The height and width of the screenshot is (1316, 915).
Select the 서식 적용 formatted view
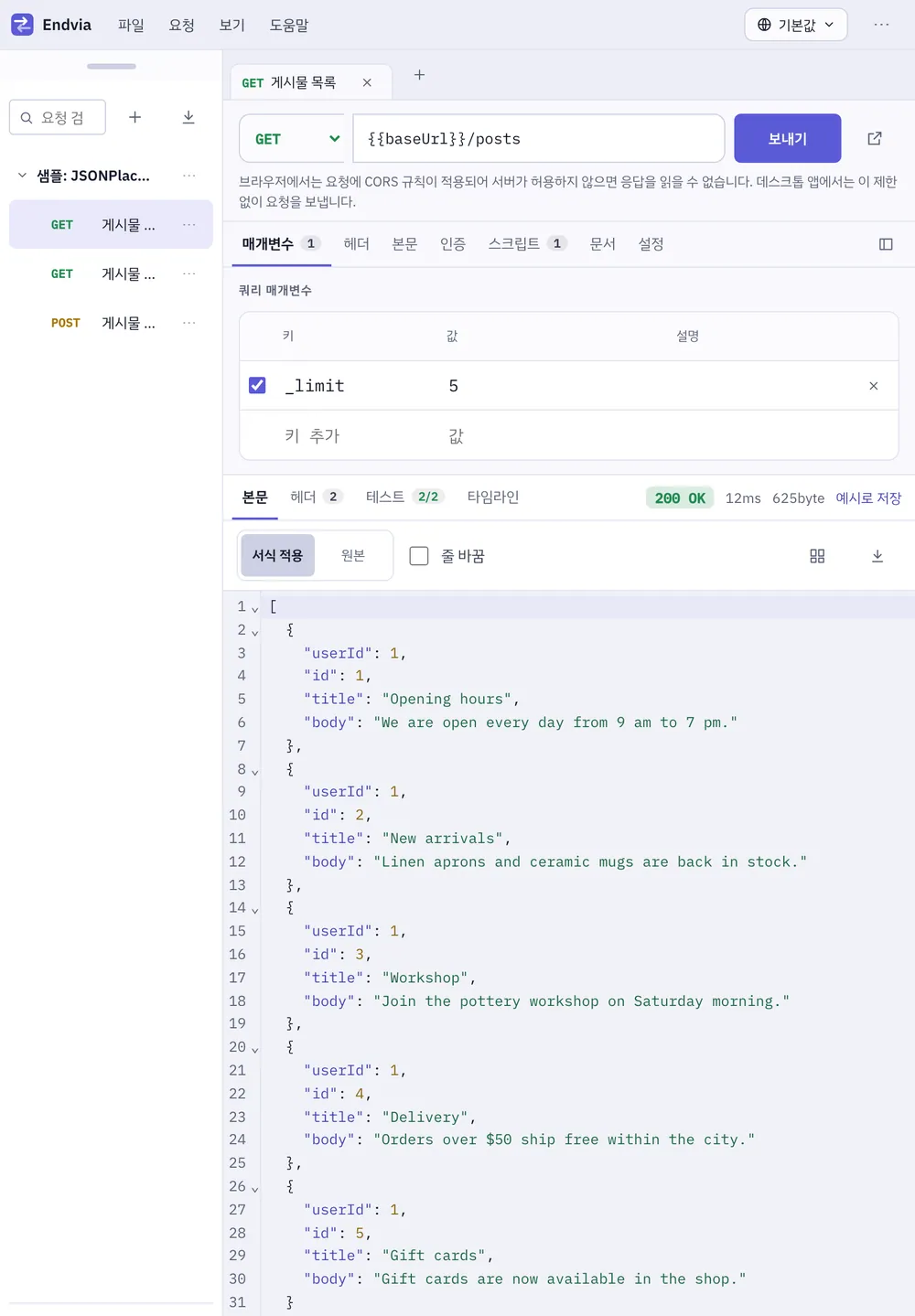pyautogui.click(x=277, y=555)
